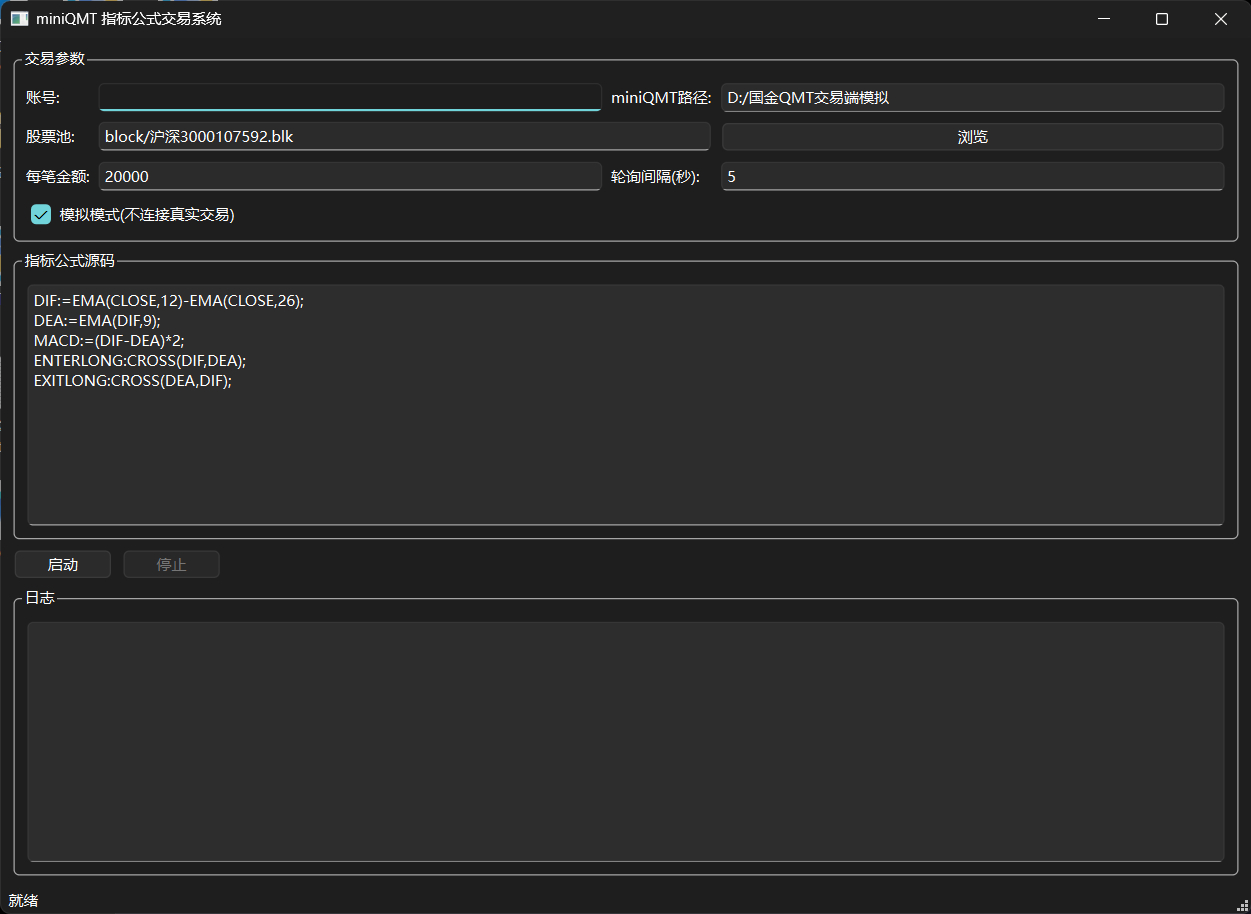The height and width of the screenshot is (914, 1251).
Task: Click the 轮询间隔(秒) interval field
Action: pyautogui.click(x=972, y=176)
